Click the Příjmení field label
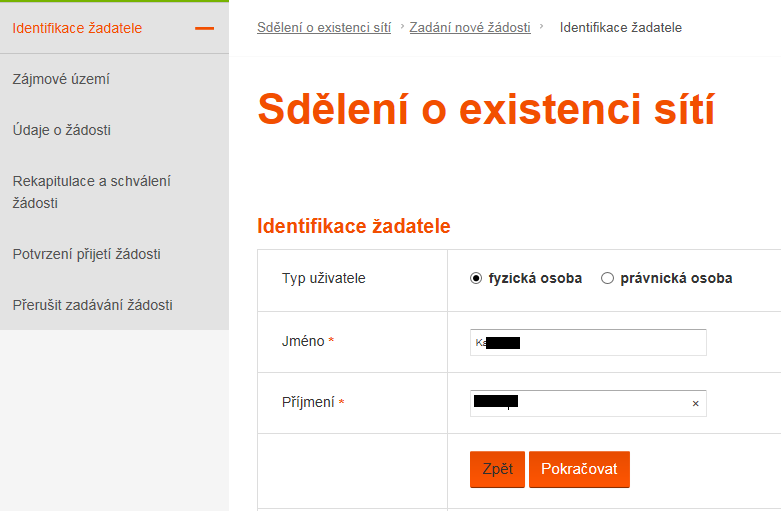The image size is (781, 511). coord(308,402)
